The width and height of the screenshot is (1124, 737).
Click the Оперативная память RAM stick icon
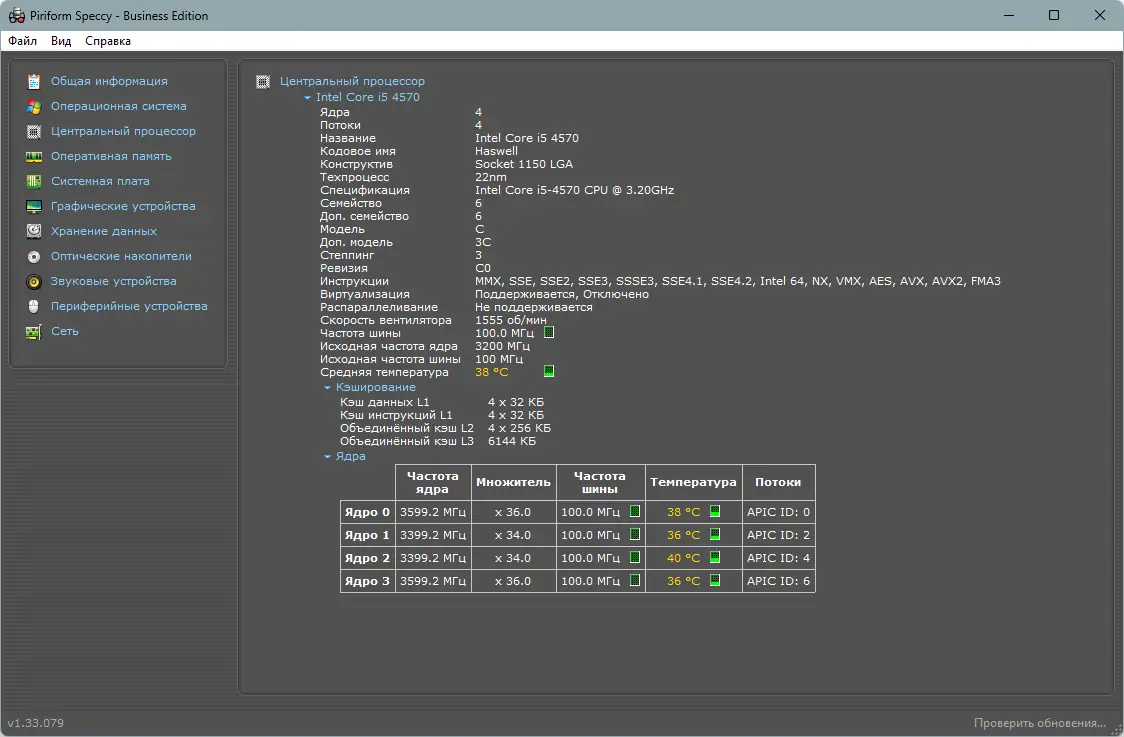34,156
